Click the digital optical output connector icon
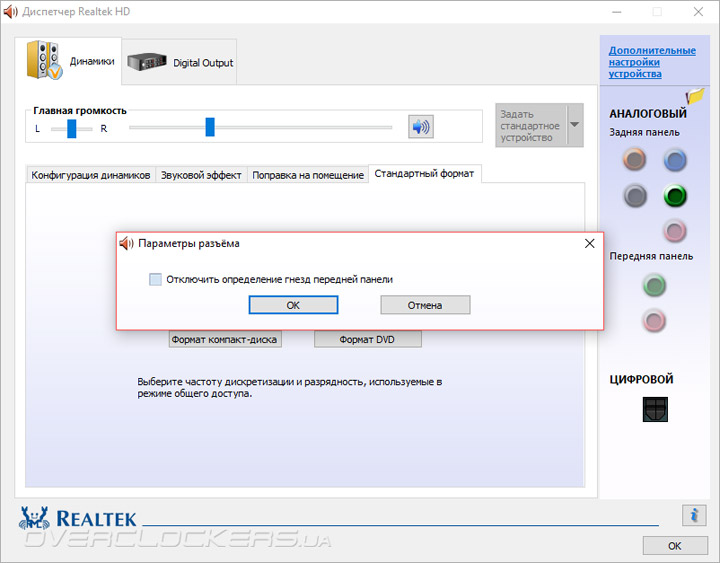Viewport: 720px width, 563px height. (x=655, y=409)
